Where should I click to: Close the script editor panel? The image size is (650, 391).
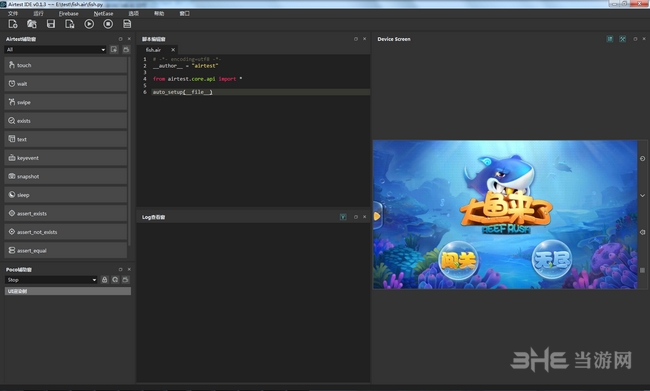(365, 39)
